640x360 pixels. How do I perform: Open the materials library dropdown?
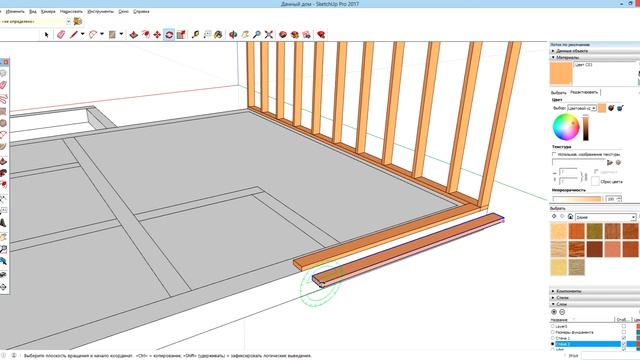pos(606,217)
